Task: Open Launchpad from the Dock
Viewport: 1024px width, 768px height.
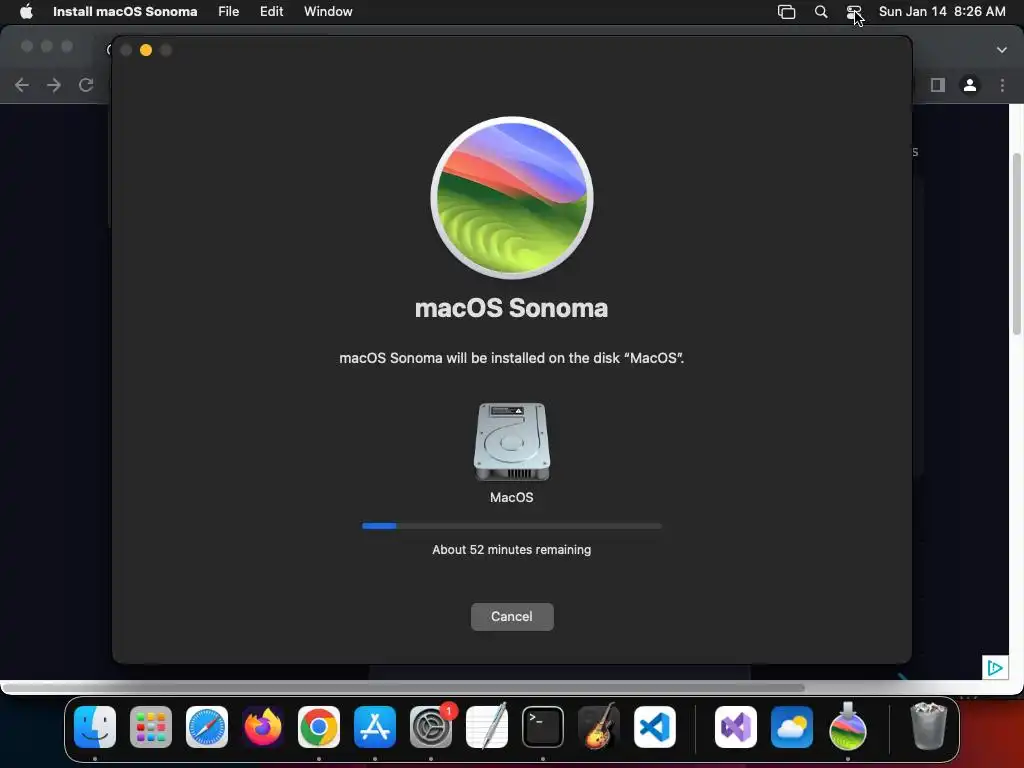Action: click(151, 727)
